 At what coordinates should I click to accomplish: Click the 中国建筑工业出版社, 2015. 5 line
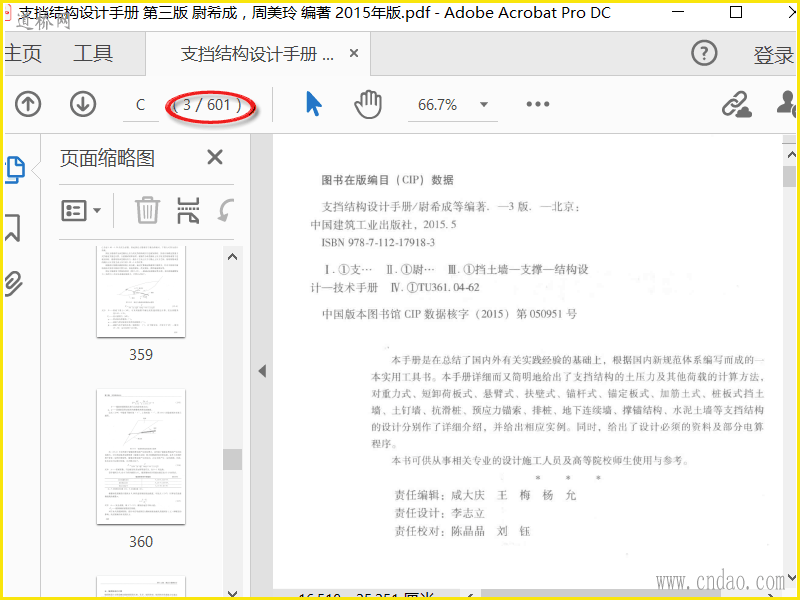pyautogui.click(x=384, y=224)
